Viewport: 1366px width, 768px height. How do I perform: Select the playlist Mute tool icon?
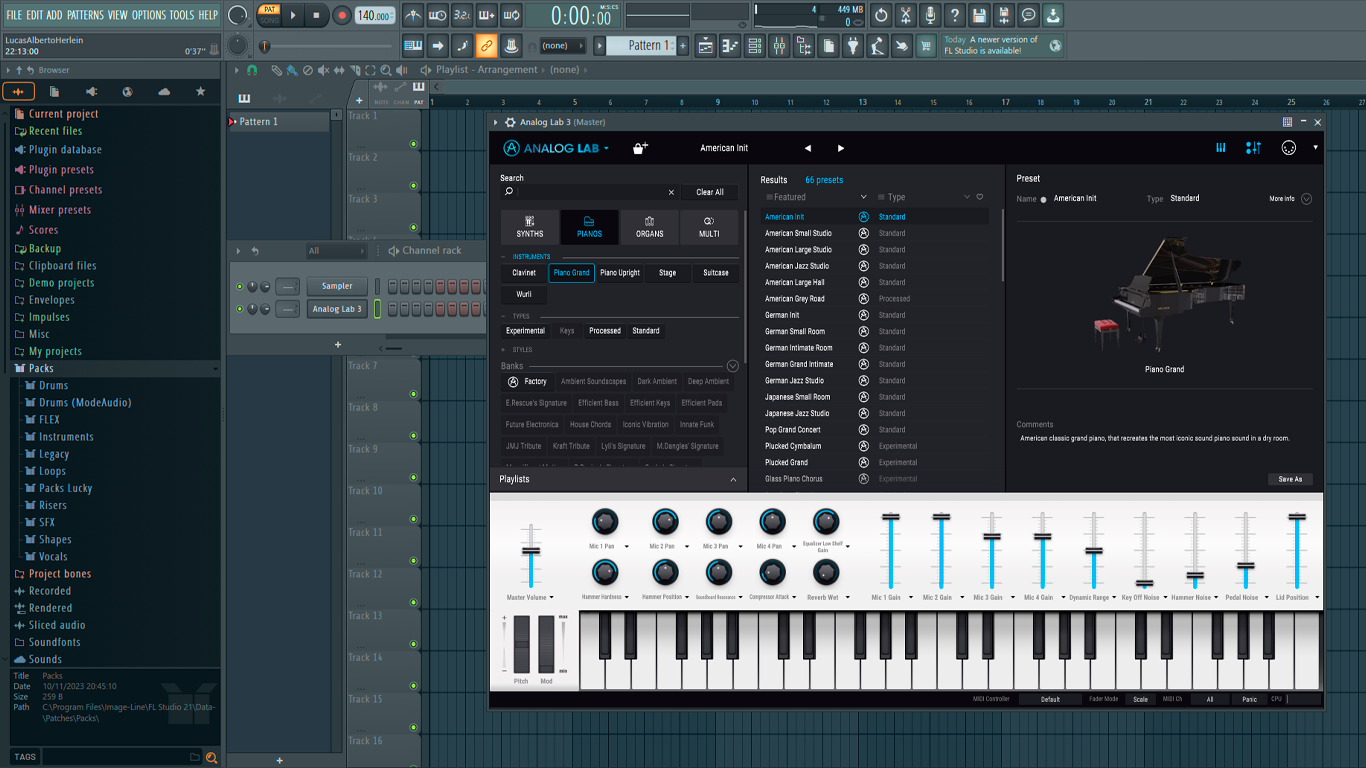324,70
